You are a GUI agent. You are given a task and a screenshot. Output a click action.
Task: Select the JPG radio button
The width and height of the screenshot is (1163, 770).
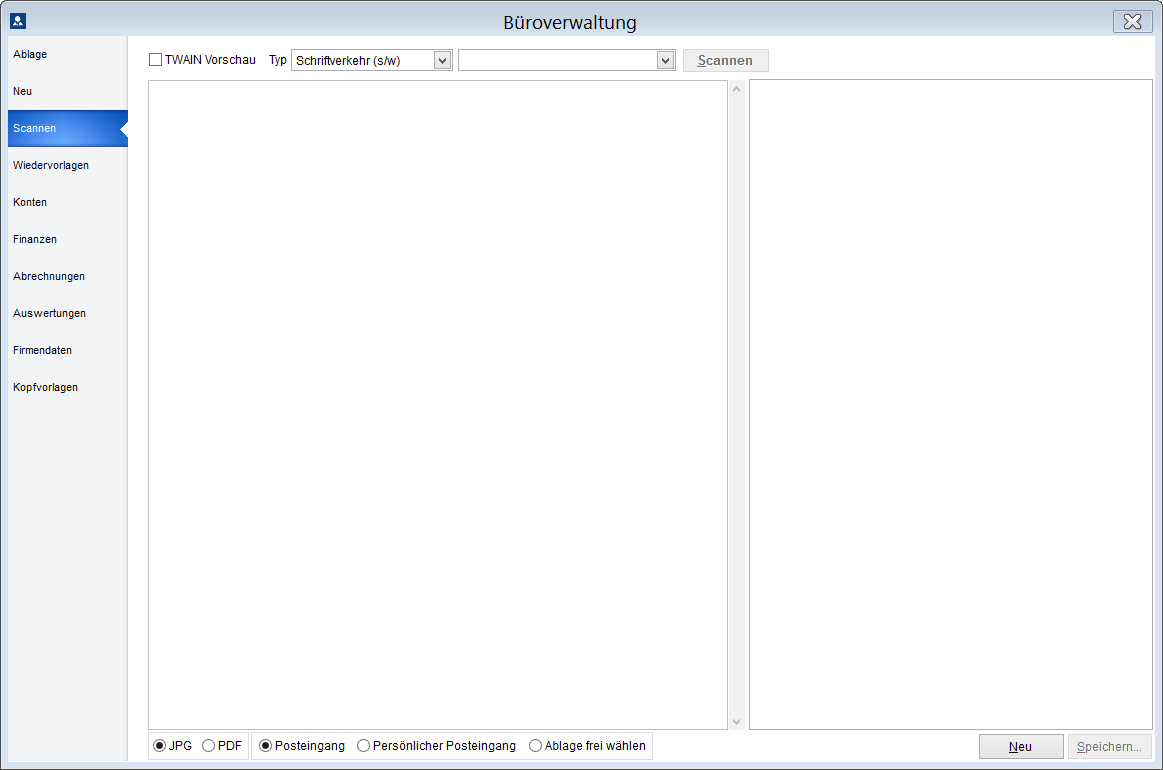click(159, 746)
